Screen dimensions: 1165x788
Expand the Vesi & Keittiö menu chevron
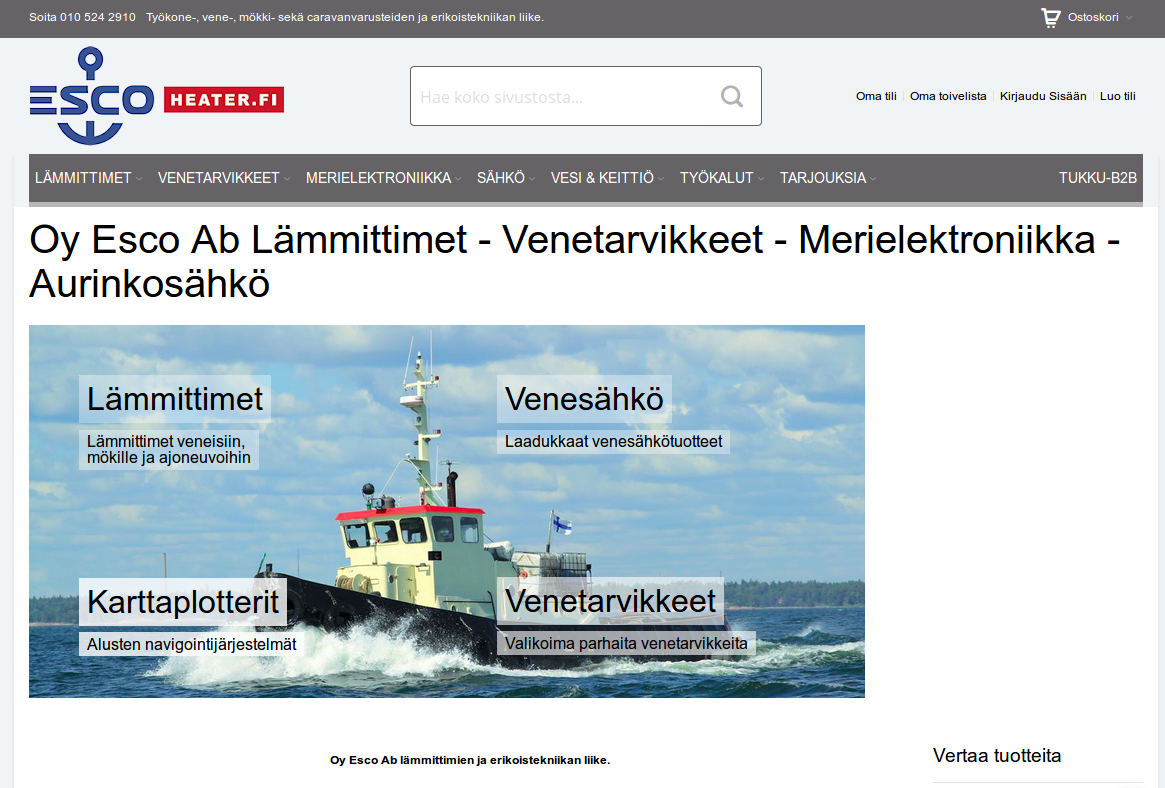coord(661,179)
